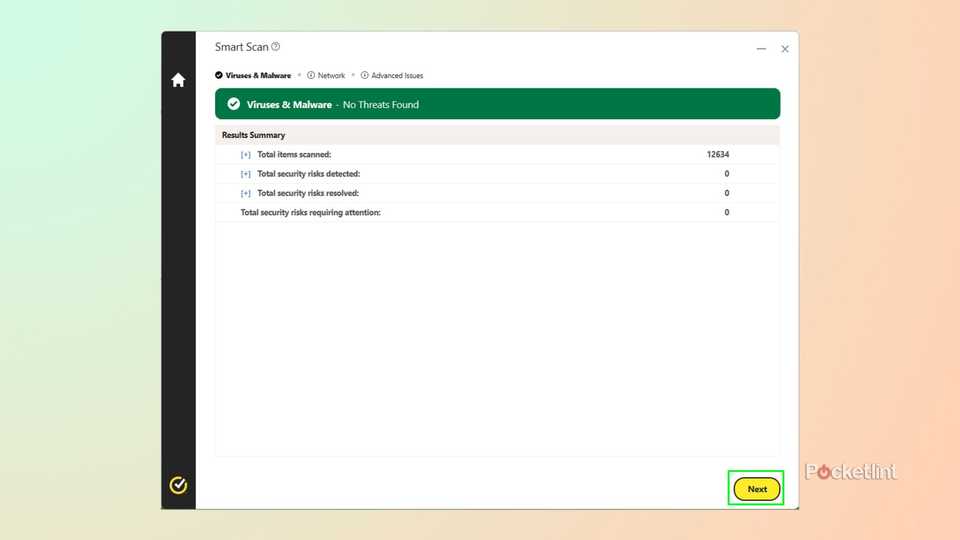Click the Results Summary header
The image size is (960, 540).
[x=497, y=135]
